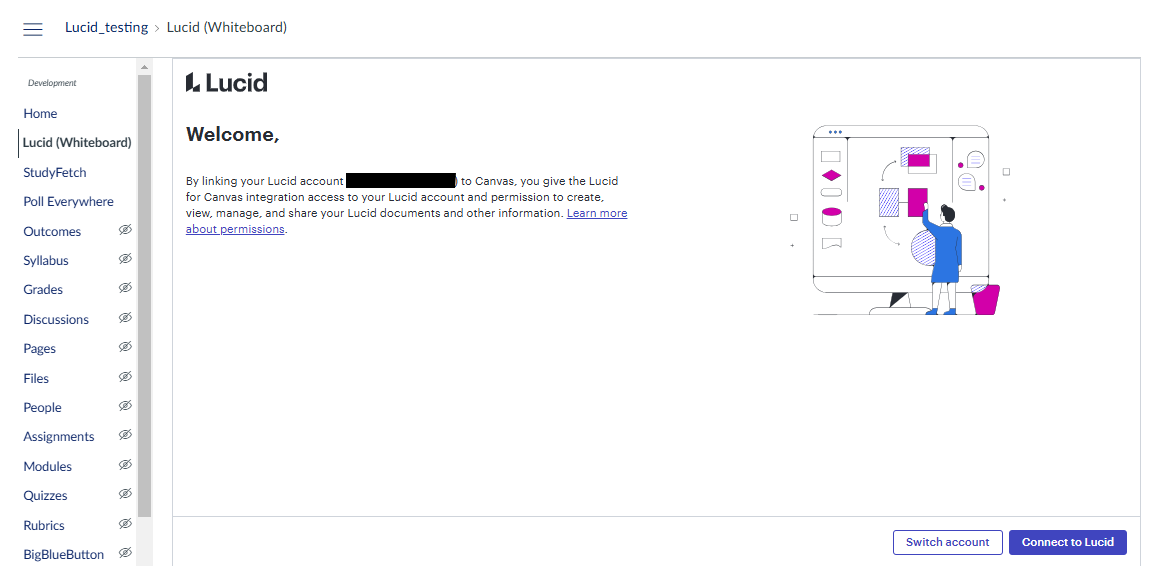Open Rubrics in course navigation
The height and width of the screenshot is (566, 1158).
coord(44,525)
